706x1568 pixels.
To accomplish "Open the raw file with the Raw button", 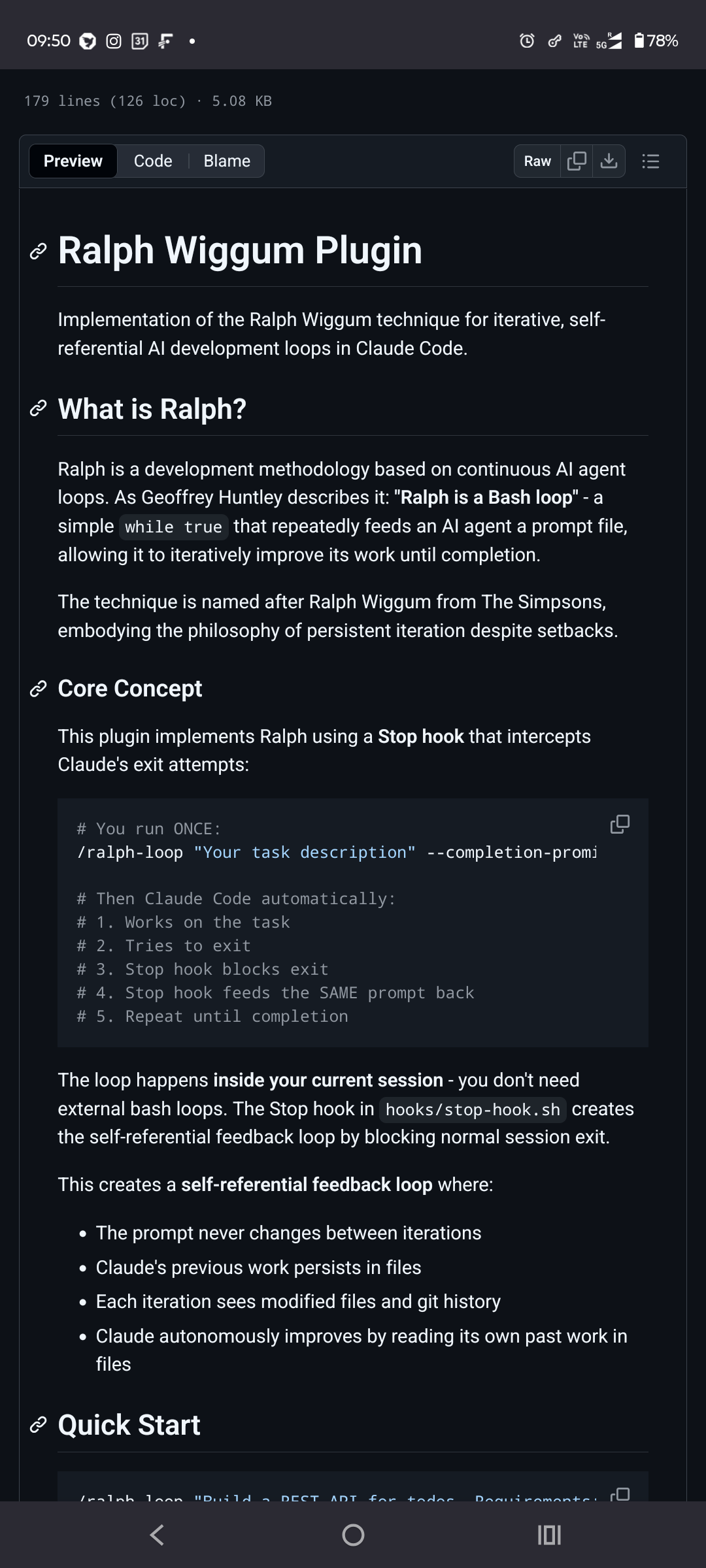I will (536, 161).
